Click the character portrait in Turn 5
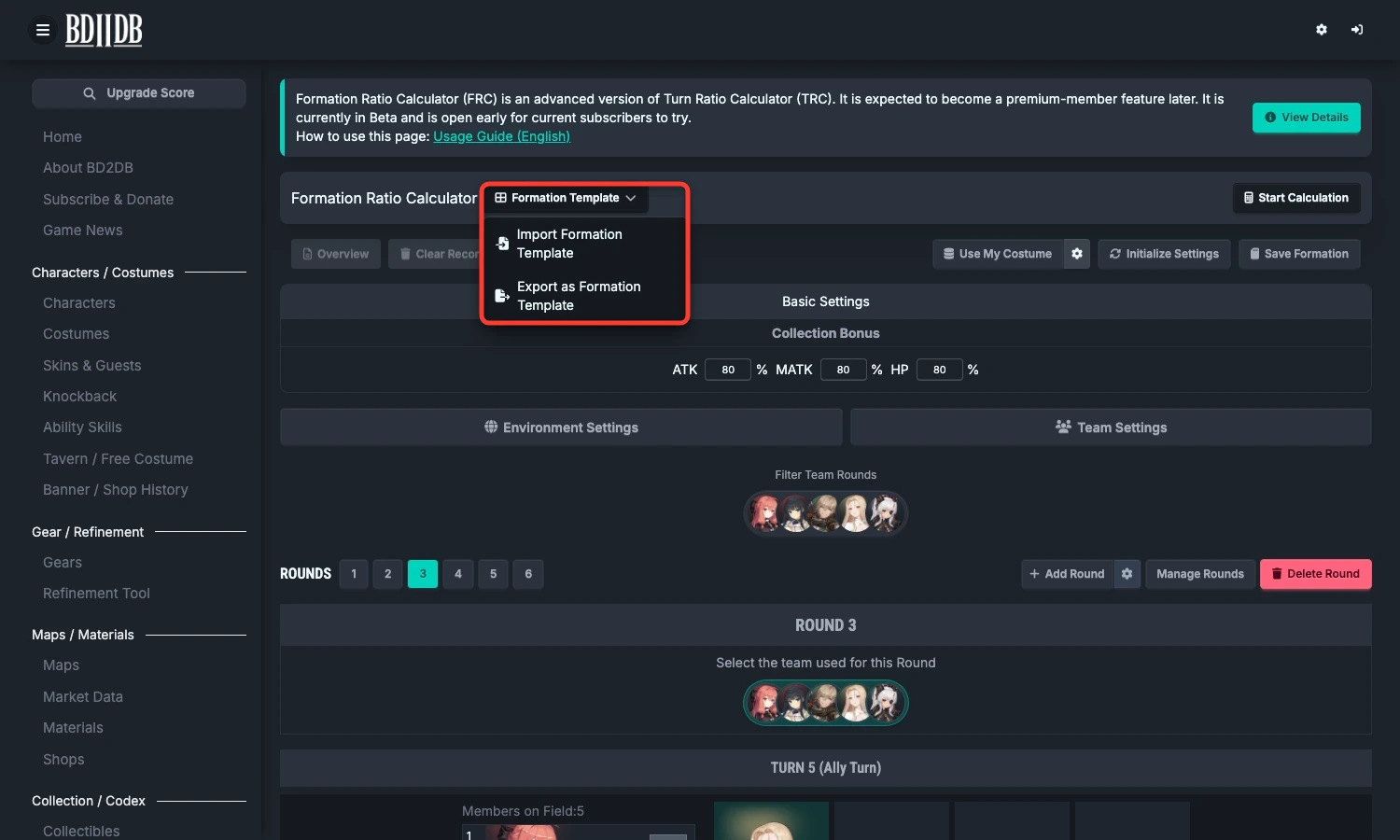 tap(771, 821)
